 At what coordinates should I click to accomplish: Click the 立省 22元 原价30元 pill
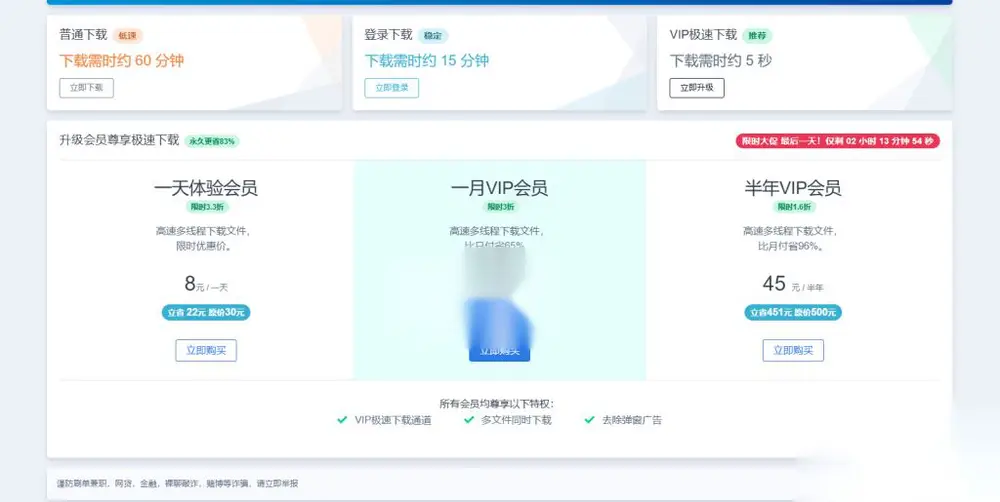coord(206,313)
